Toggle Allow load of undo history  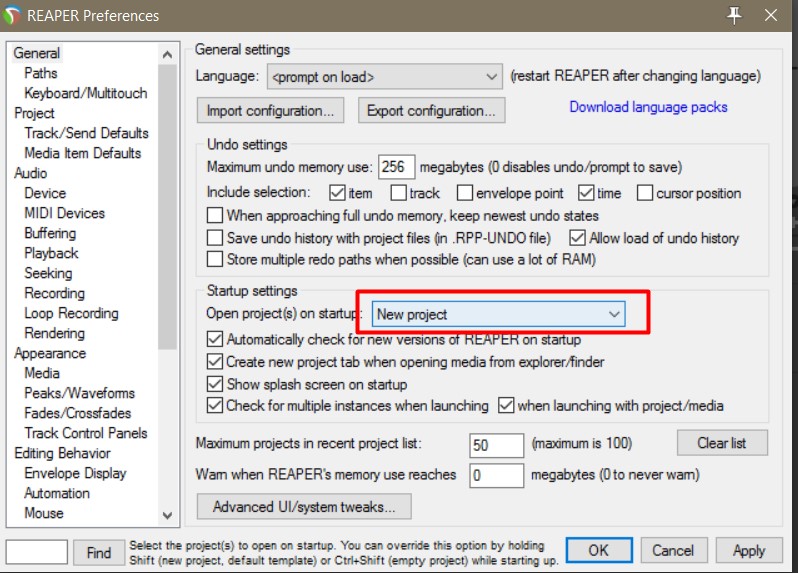tap(577, 238)
